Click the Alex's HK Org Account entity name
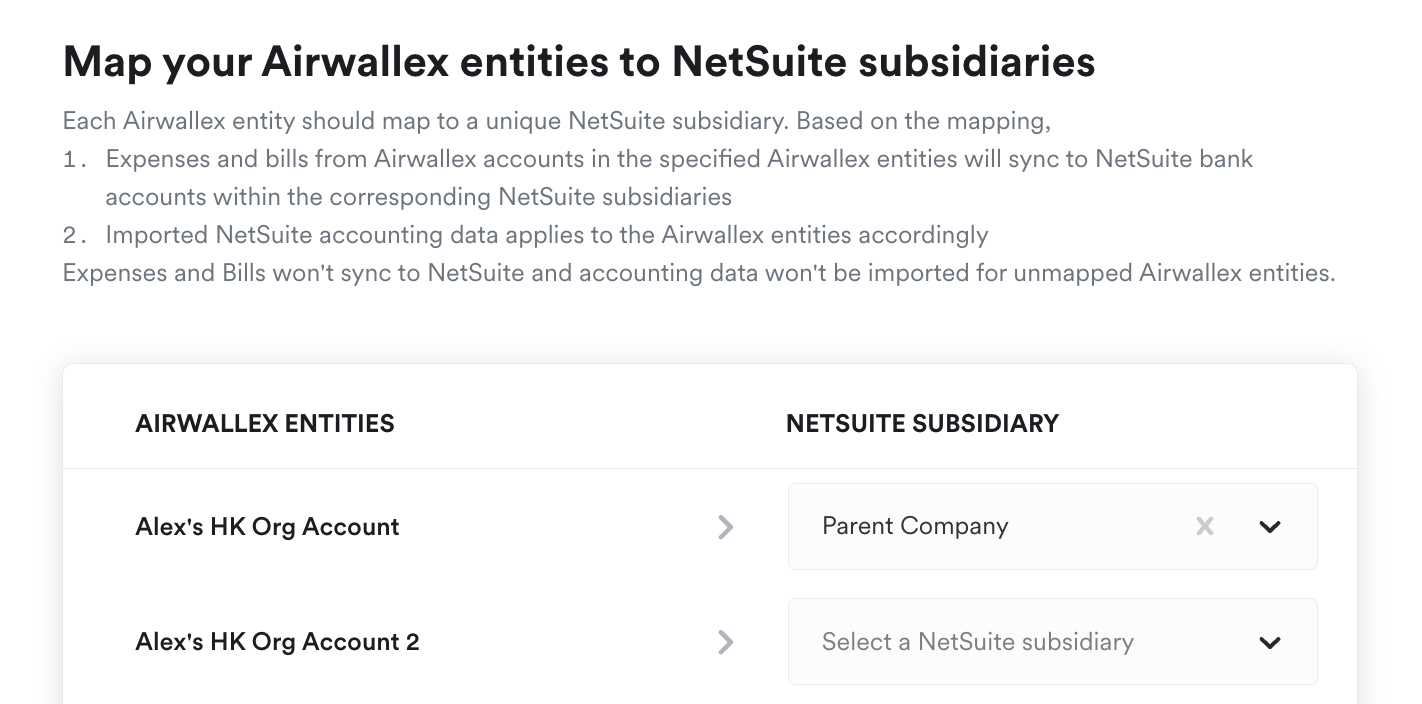This screenshot has width=1422, height=704. click(267, 527)
